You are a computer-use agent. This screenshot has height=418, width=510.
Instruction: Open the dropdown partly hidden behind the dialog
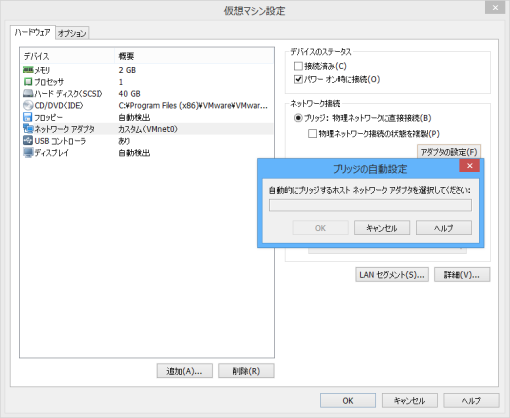tap(387, 250)
